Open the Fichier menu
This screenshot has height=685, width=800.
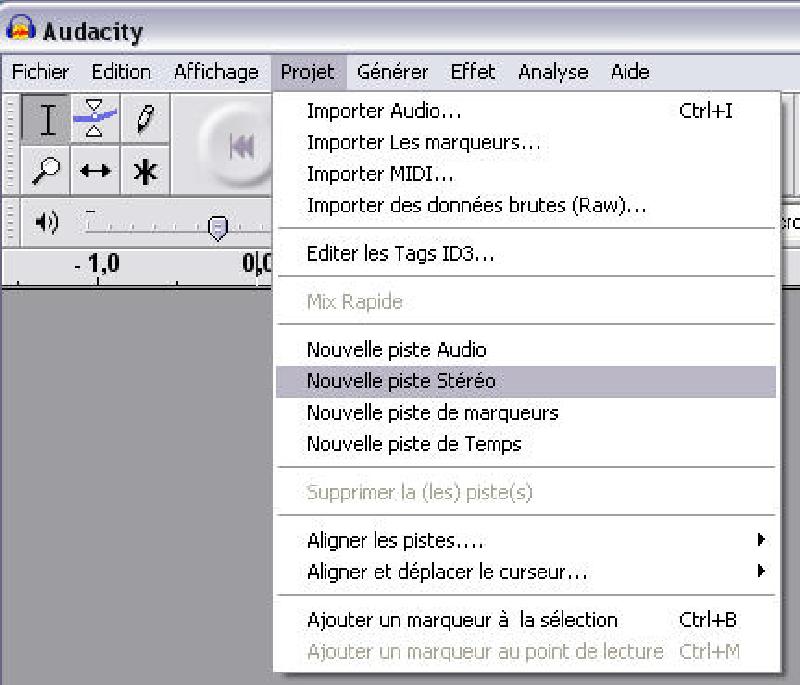click(x=40, y=72)
